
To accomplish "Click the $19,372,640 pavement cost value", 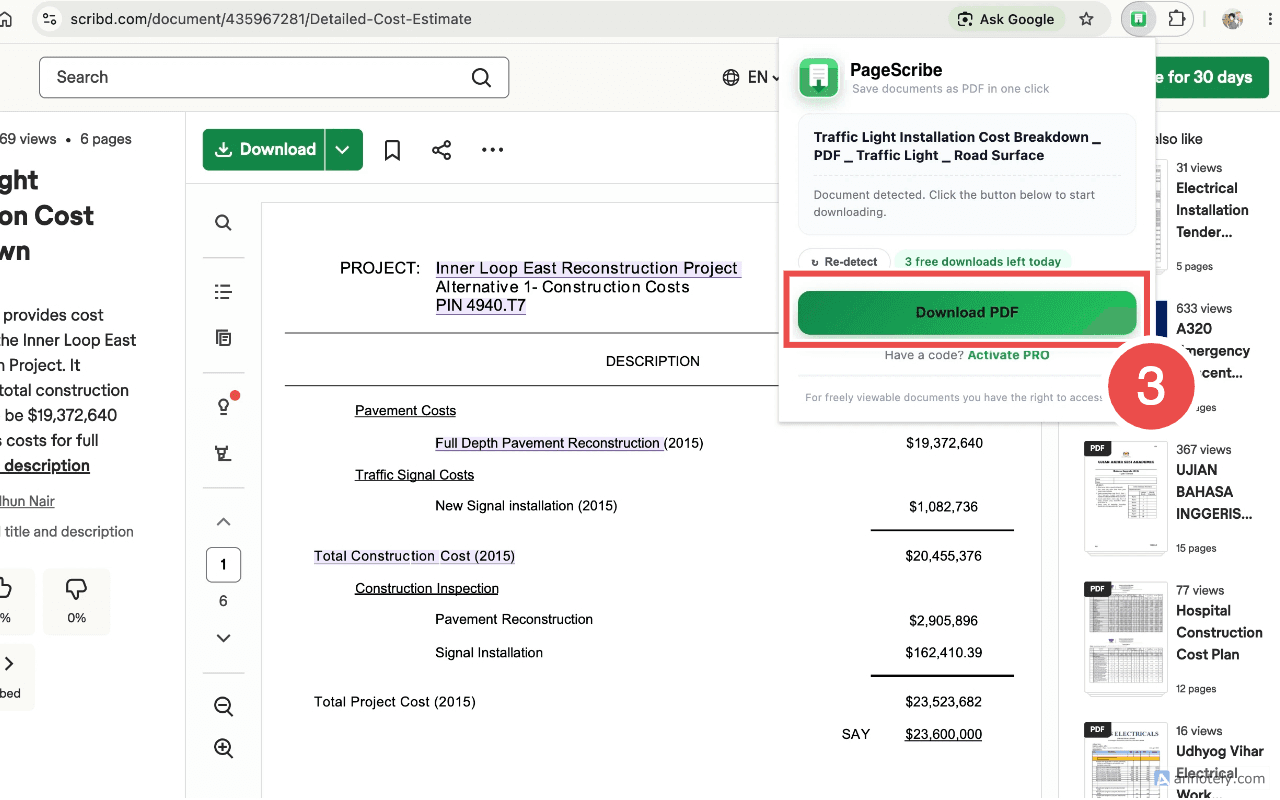I will 944,443.
